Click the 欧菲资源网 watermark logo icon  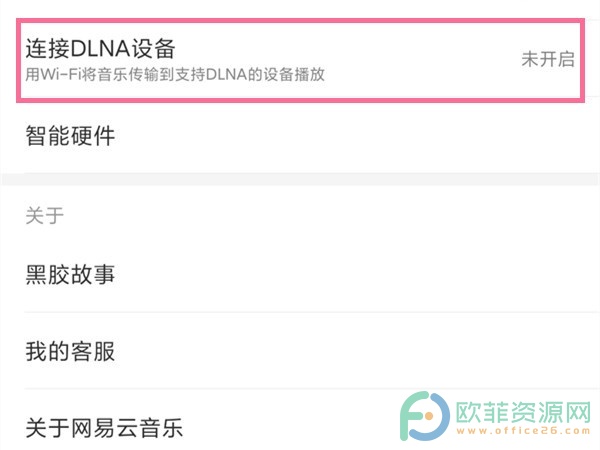point(424,416)
